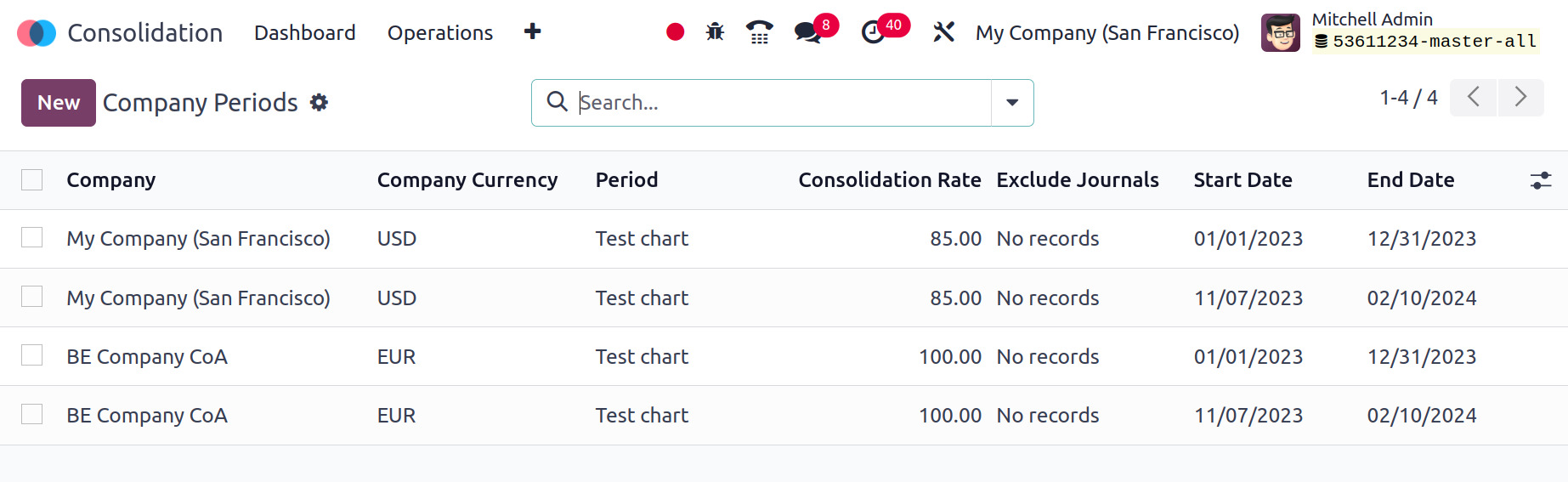Open optional columns settings dropdown
This screenshot has width=1568, height=482.
tap(1541, 180)
